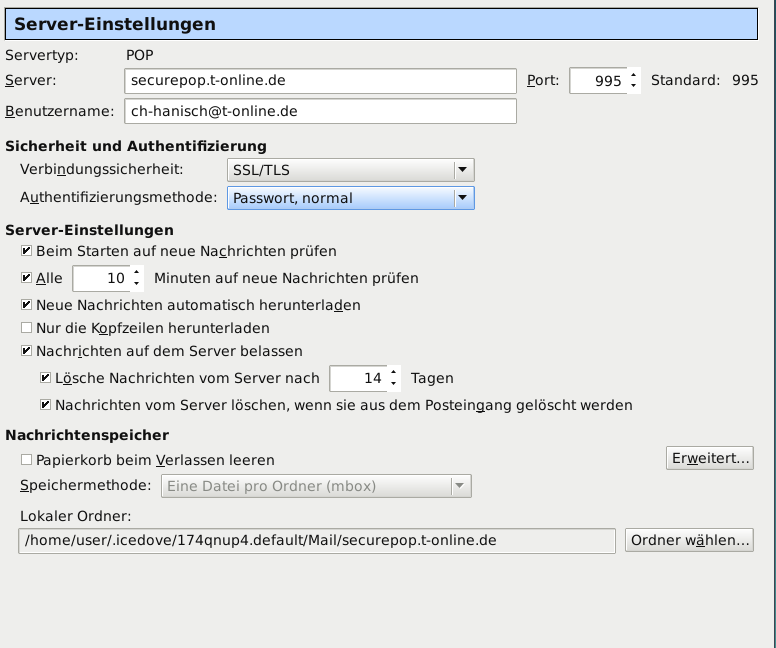Screen dimensions: 776x648
Task: Click the Servertyp value 'POP'
Action: tap(140, 55)
